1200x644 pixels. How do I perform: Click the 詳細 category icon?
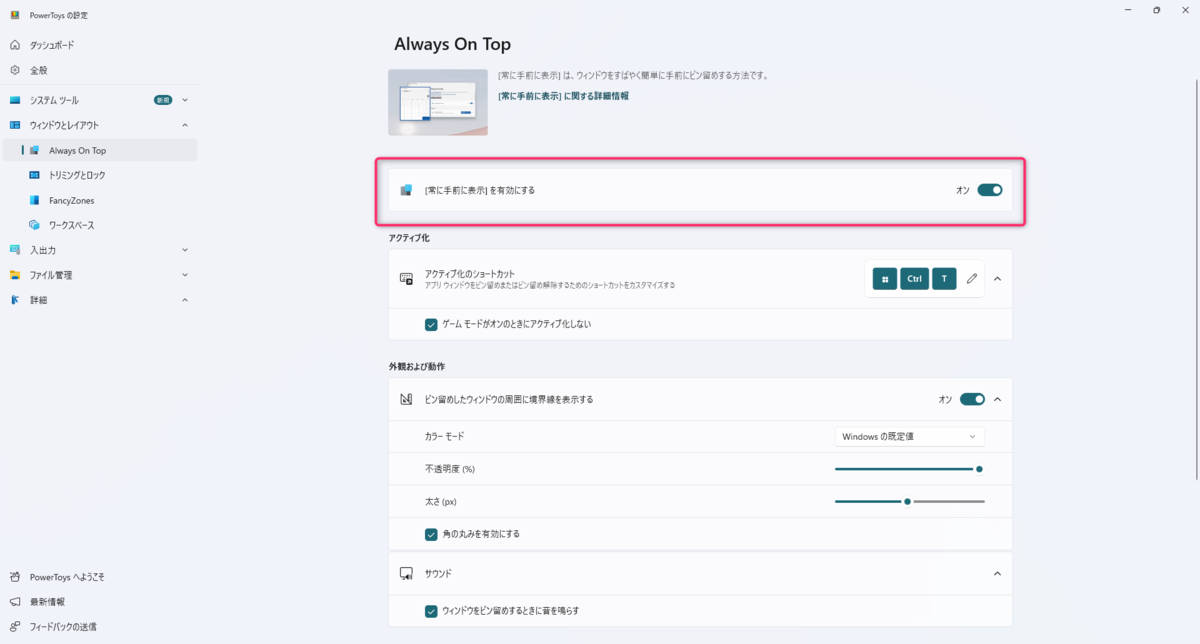(x=15, y=300)
